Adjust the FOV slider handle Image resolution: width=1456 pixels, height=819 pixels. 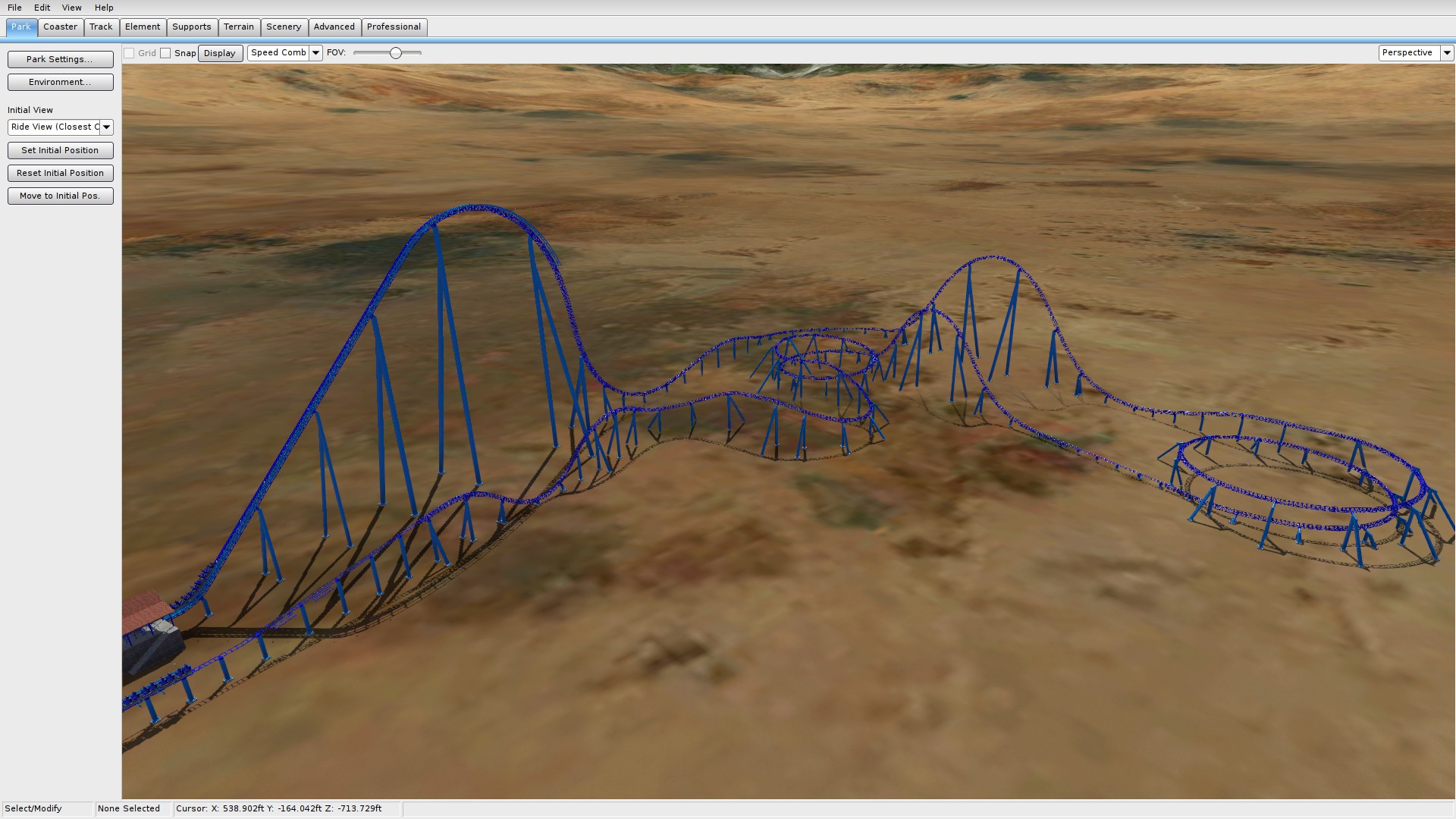[395, 53]
